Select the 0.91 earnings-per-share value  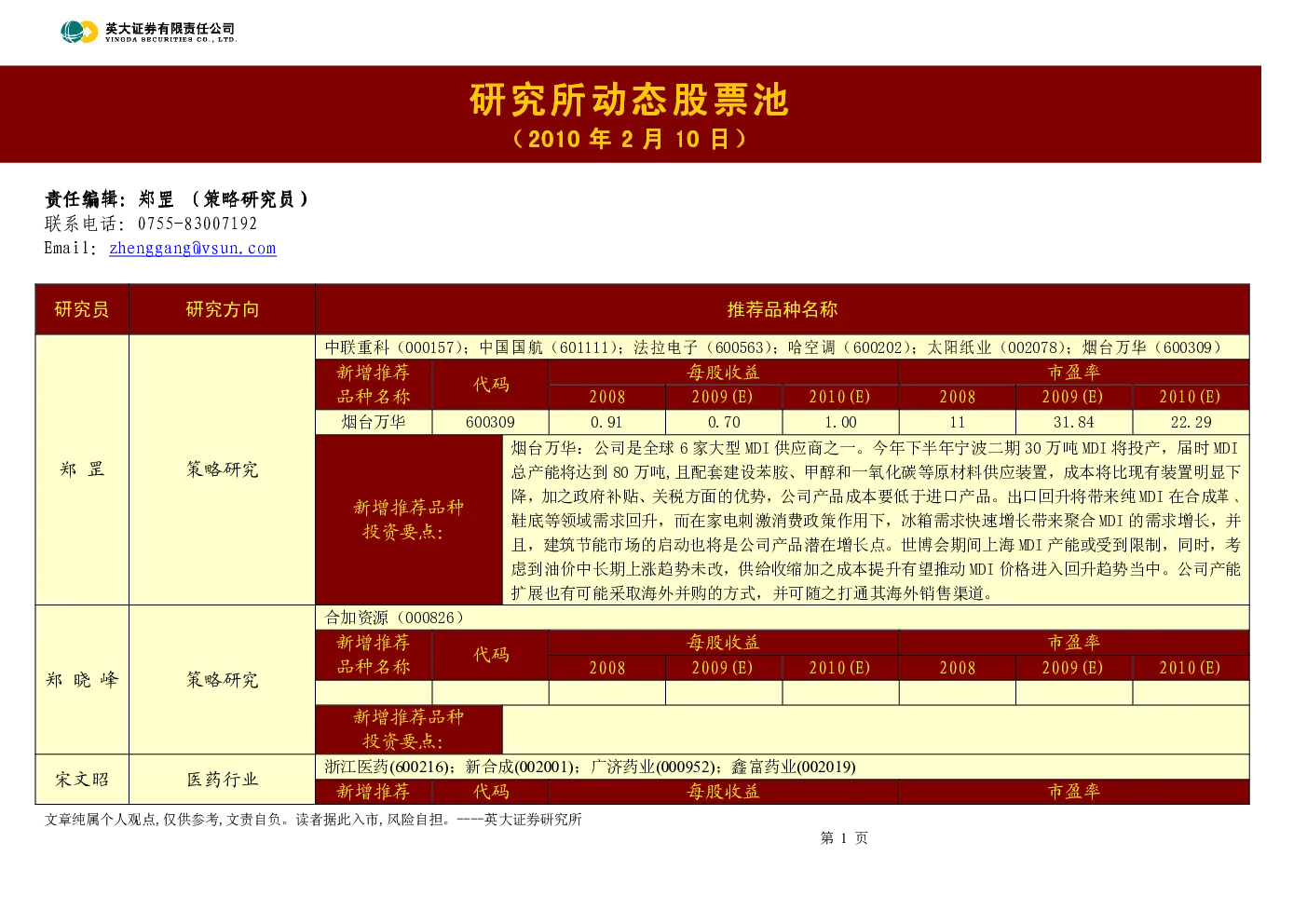click(x=607, y=422)
